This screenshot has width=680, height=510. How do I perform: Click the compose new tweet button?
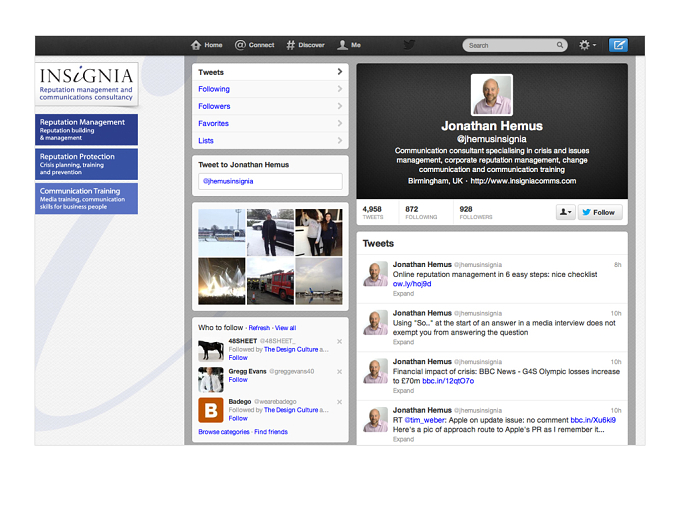click(x=618, y=45)
